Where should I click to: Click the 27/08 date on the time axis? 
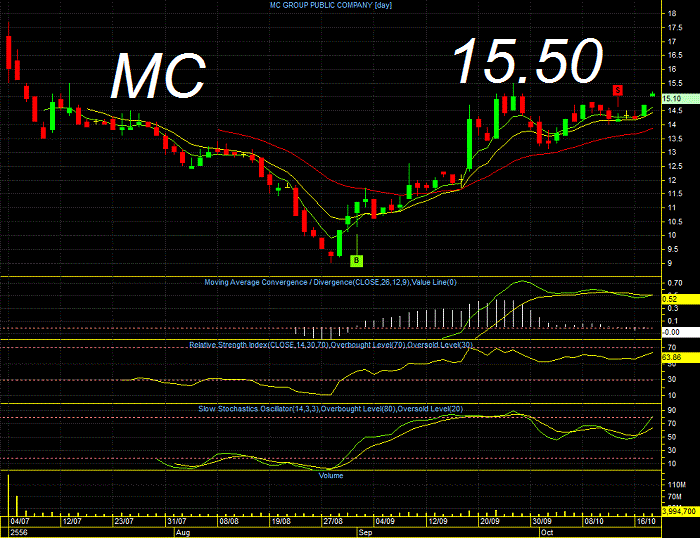(333, 521)
